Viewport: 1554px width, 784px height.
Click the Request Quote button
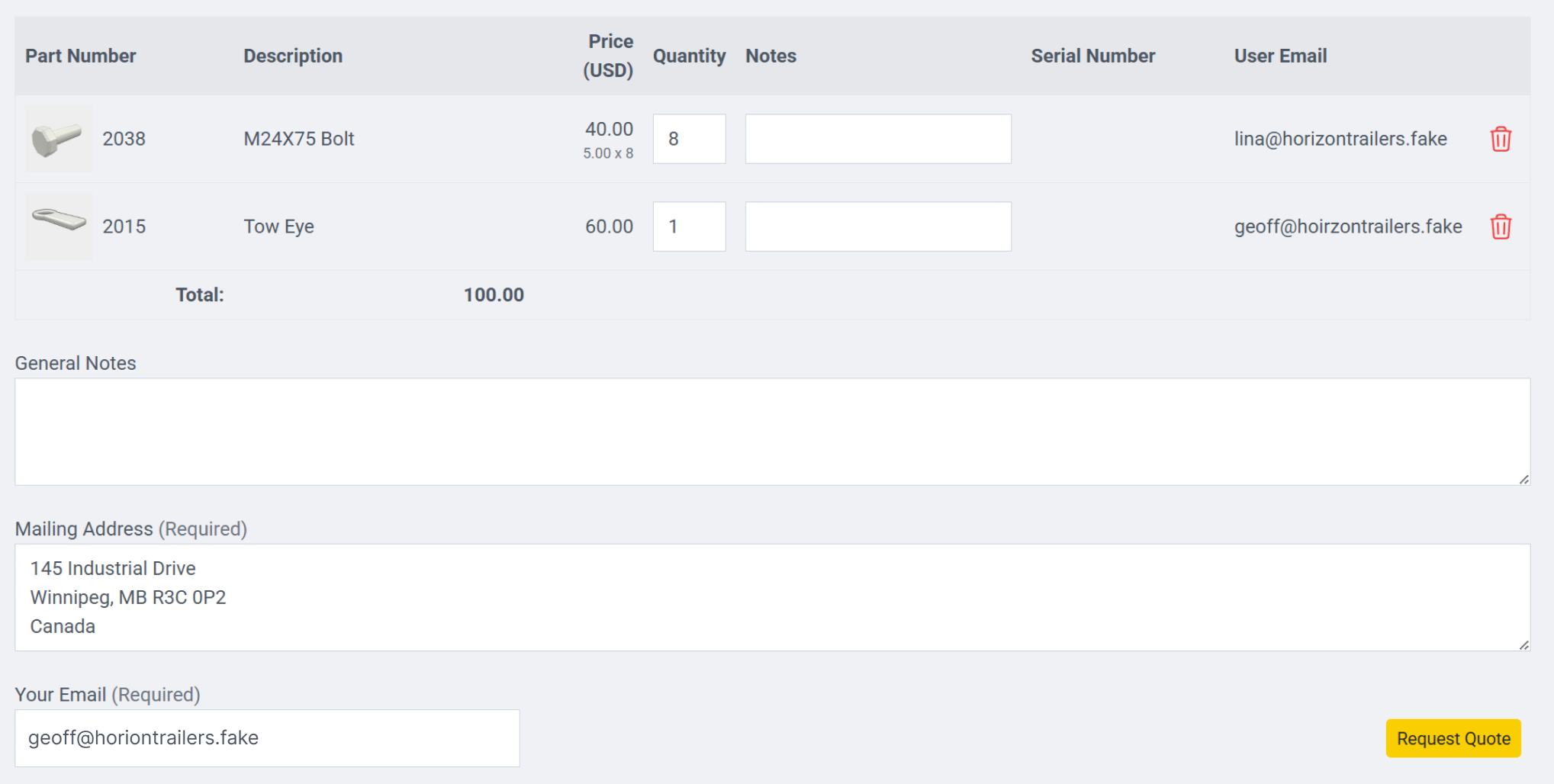pos(1453,738)
